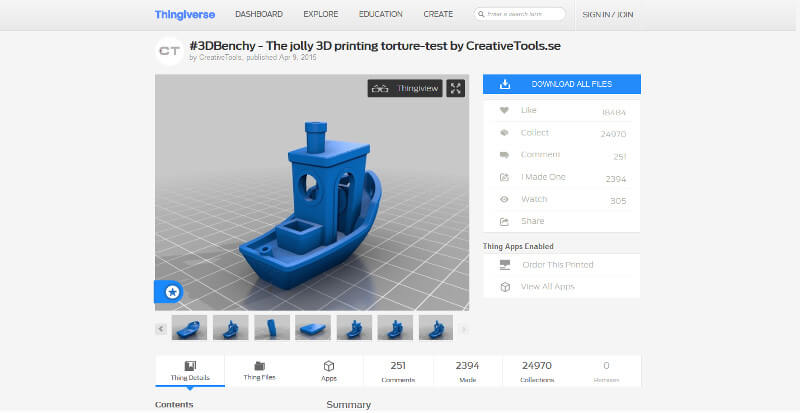Click the Contents heading
800x413 pixels.
point(174,405)
